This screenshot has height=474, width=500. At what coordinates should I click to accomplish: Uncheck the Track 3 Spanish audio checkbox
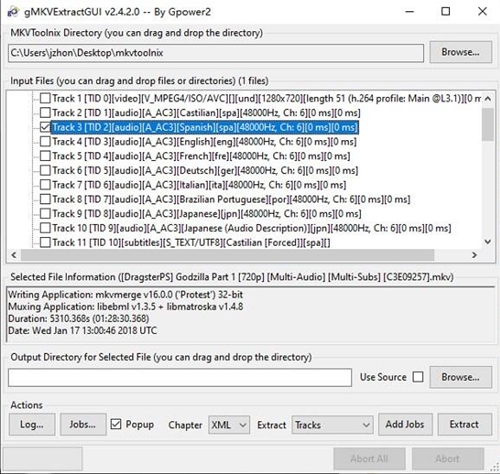coord(45,127)
